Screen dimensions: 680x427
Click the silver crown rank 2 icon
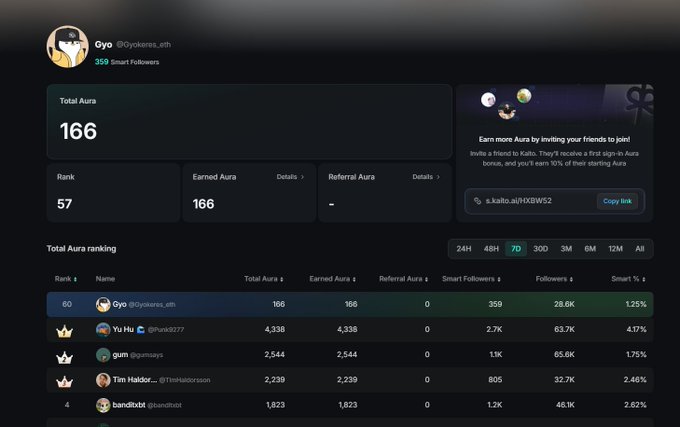click(65, 357)
